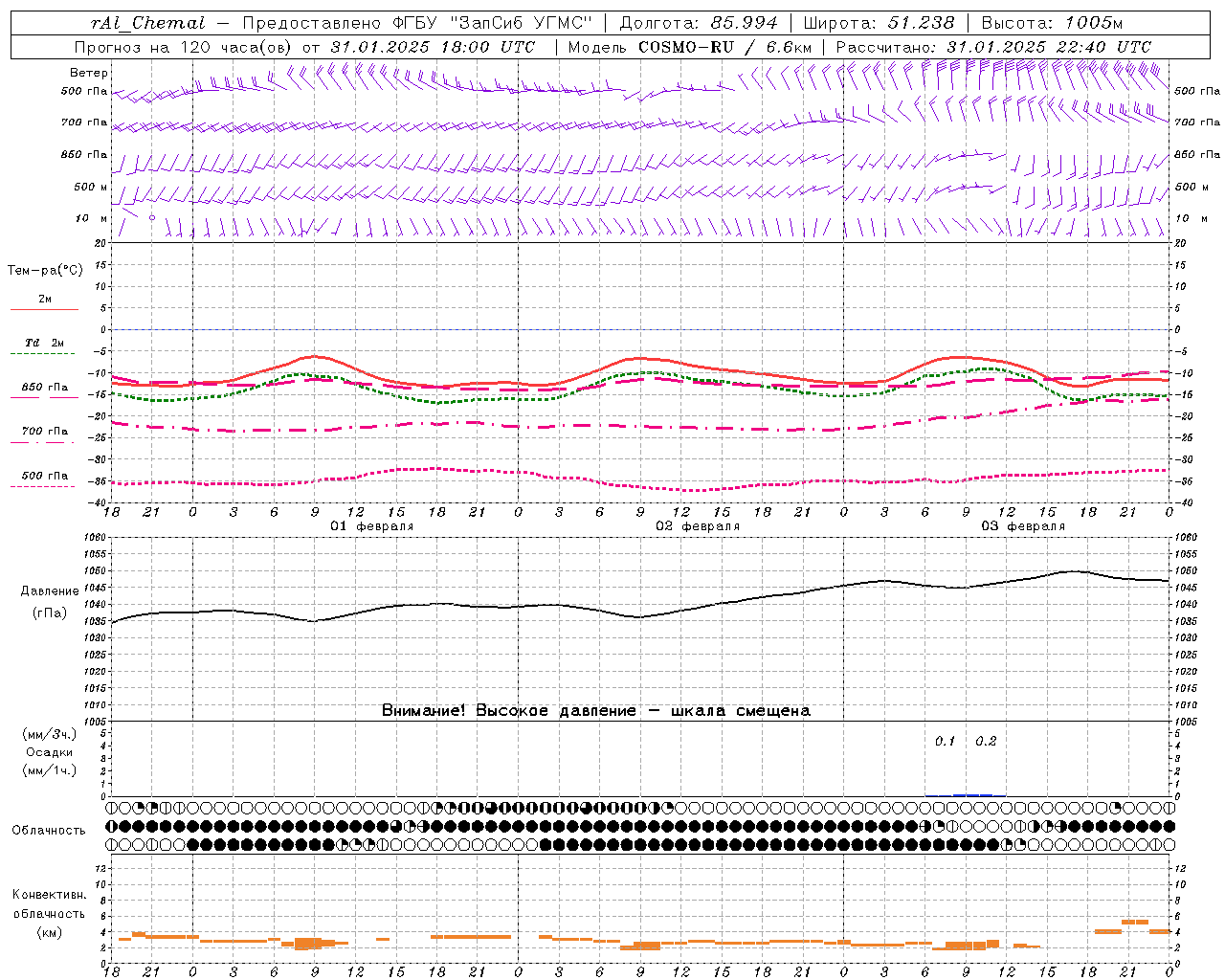Image resolution: width=1225 pixels, height=980 pixels.
Task: Click the '(мм/3ч.)' precipitation unit label
Action: (50, 734)
